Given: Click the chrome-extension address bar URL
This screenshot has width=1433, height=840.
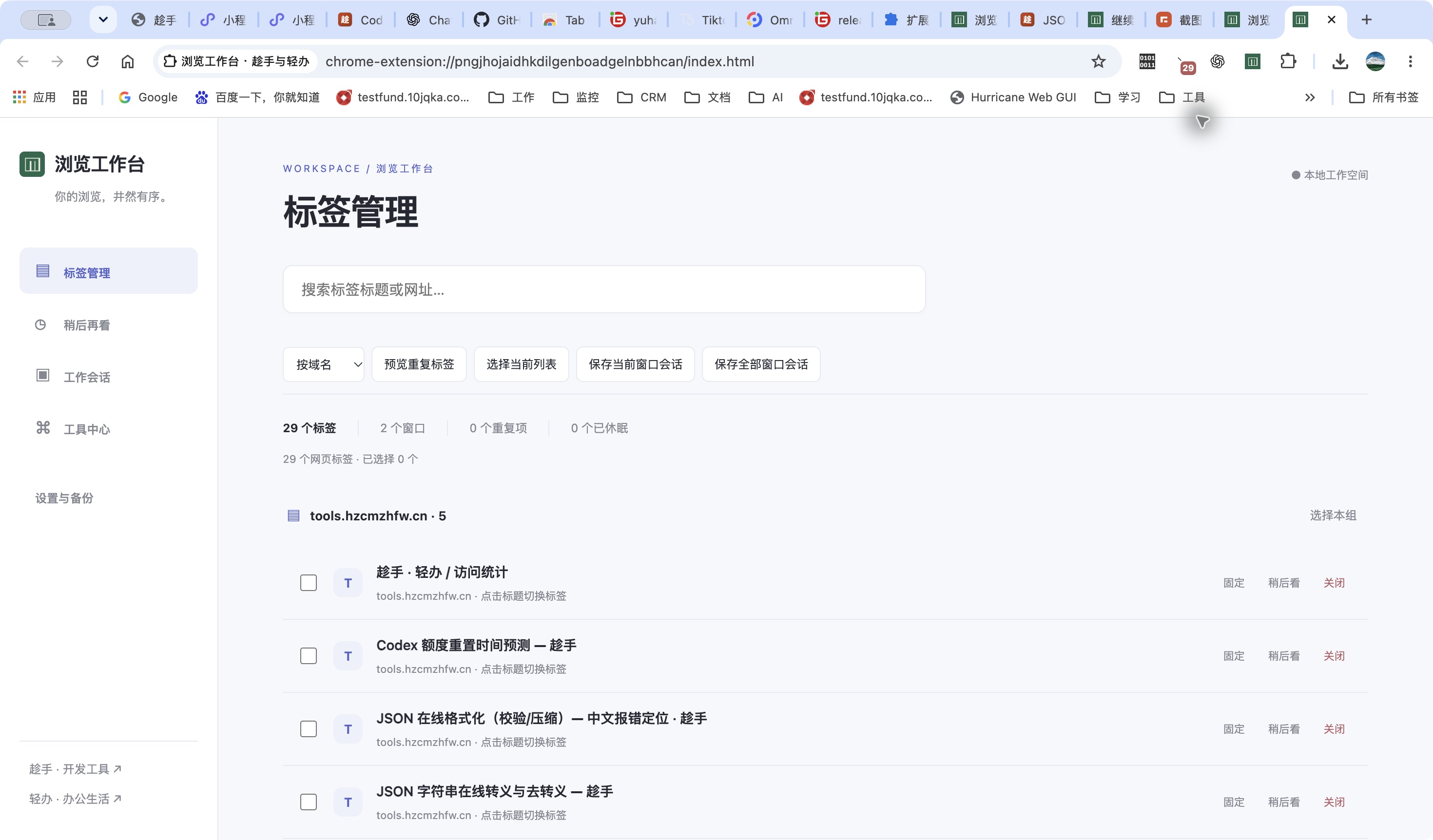Looking at the screenshot, I should coord(540,61).
